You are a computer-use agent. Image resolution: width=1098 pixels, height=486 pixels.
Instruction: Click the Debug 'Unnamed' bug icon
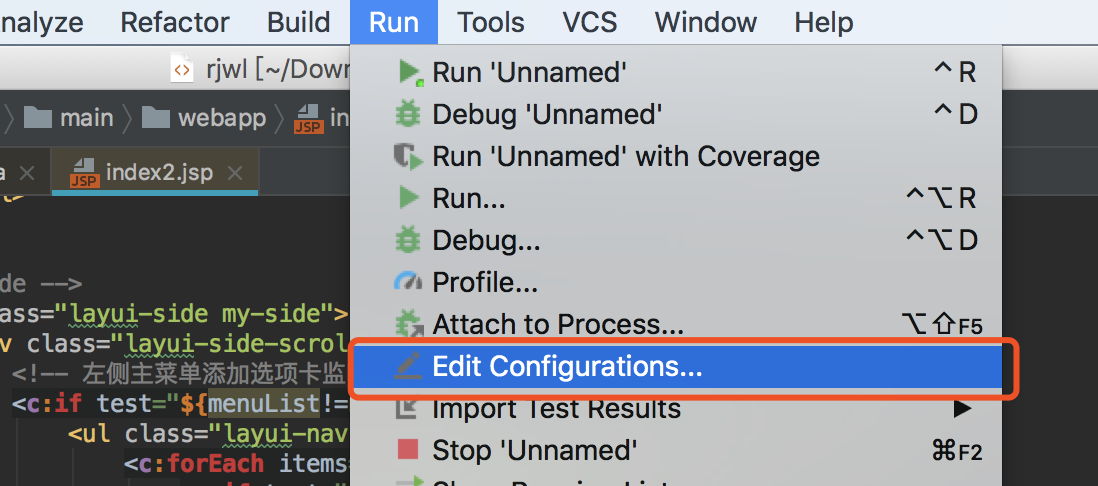click(x=408, y=114)
